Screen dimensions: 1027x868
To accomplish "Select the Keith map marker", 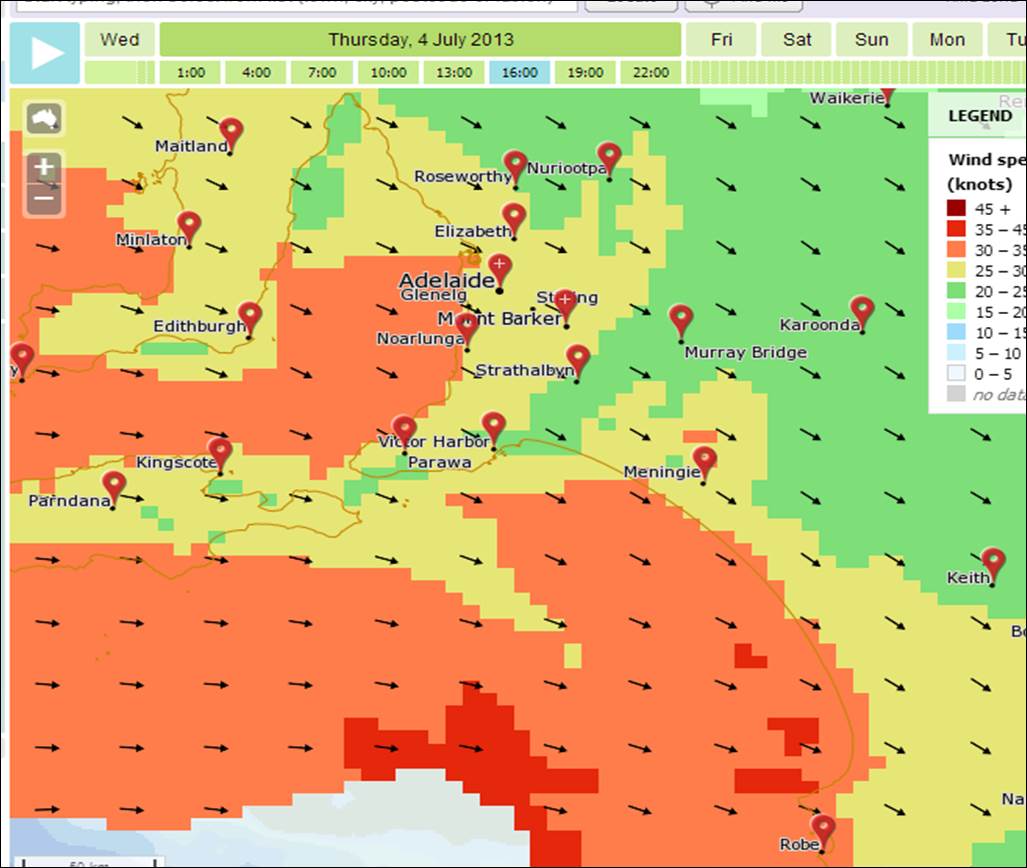I will tap(992, 563).
